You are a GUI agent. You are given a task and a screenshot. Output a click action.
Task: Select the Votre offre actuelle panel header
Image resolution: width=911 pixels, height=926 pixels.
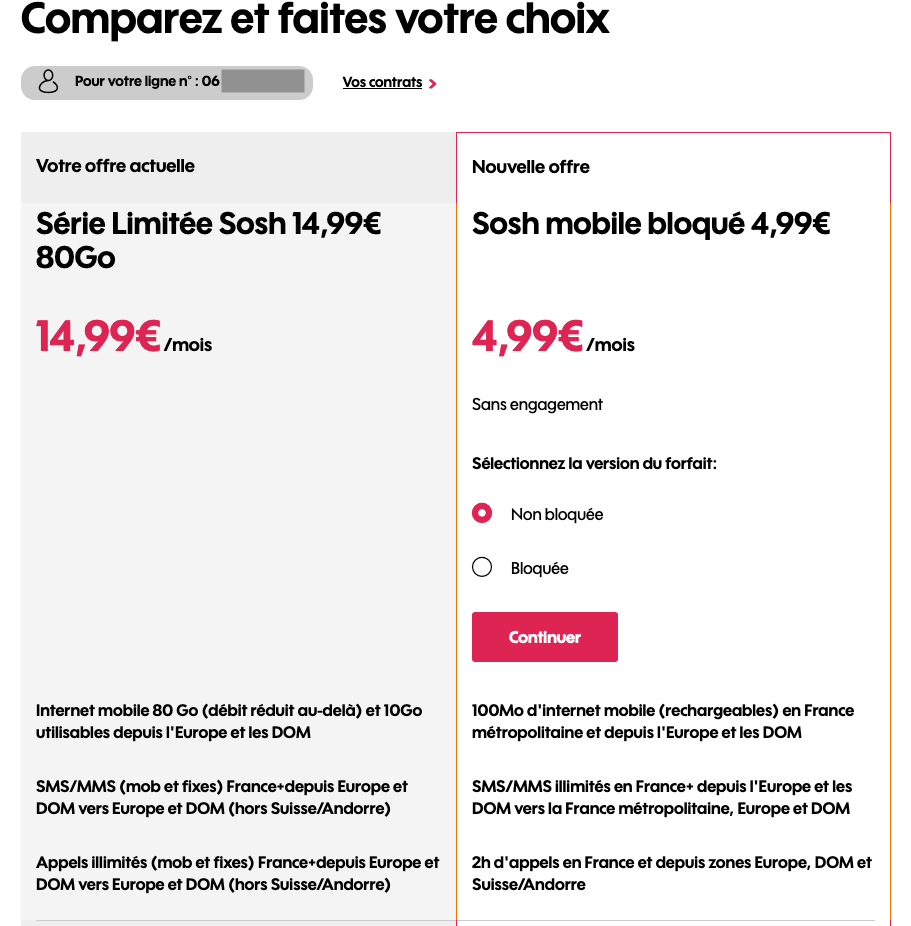pos(116,166)
